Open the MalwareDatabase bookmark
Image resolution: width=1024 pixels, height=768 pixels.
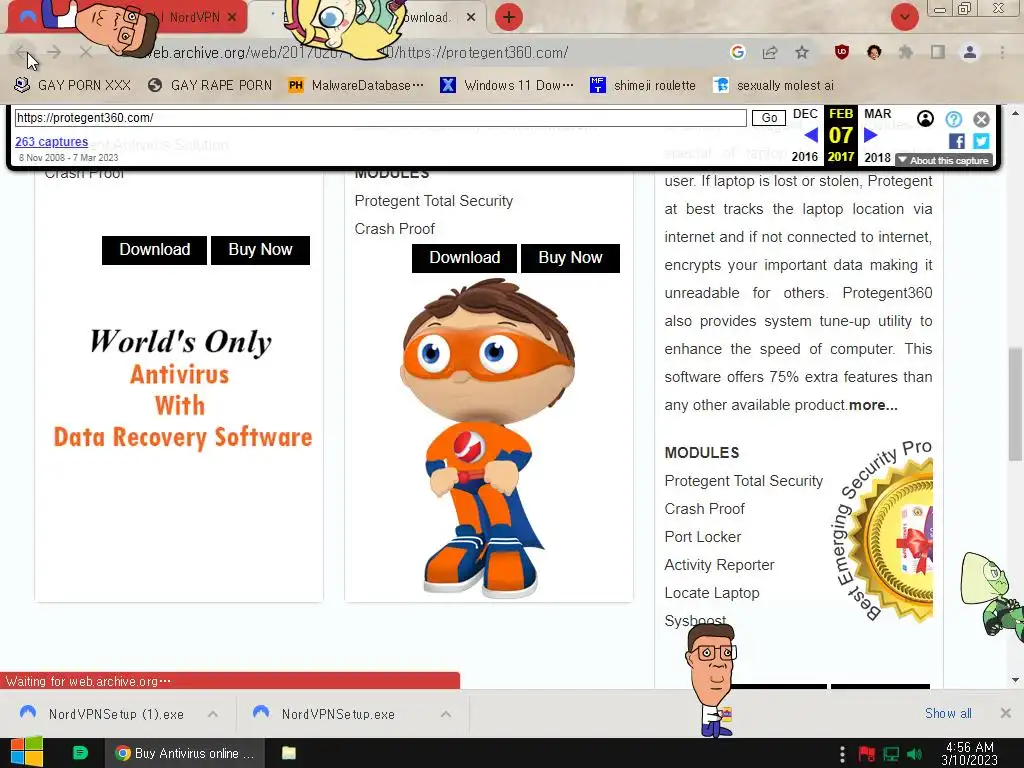(x=356, y=86)
